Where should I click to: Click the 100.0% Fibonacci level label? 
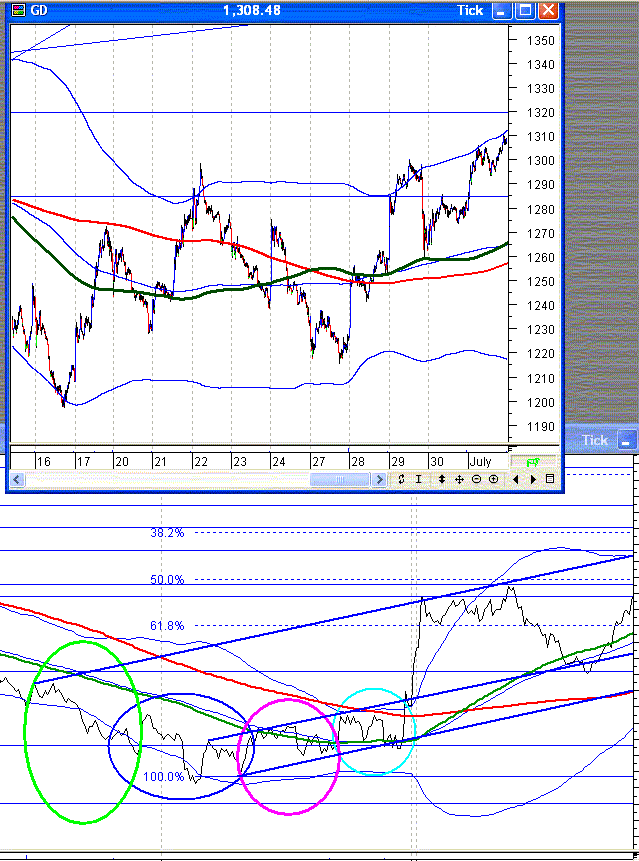(164, 776)
